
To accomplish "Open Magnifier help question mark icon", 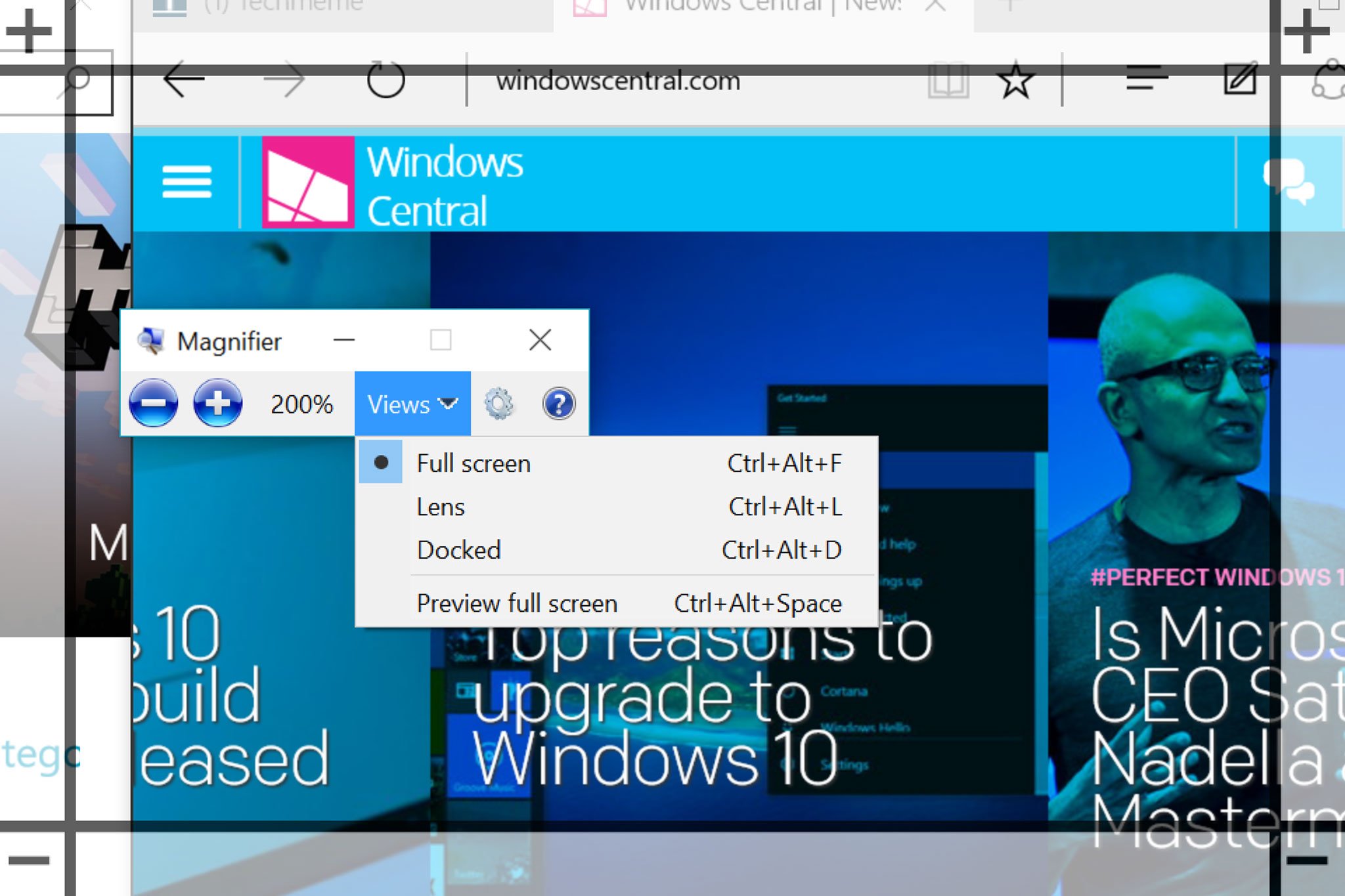I will point(559,404).
